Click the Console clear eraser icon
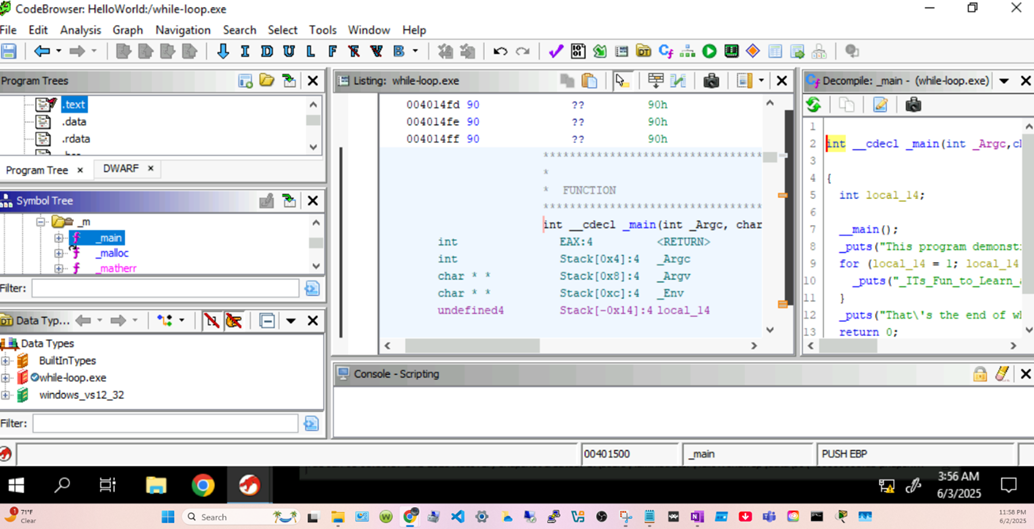The width and height of the screenshot is (1034, 529). coord(1001,374)
